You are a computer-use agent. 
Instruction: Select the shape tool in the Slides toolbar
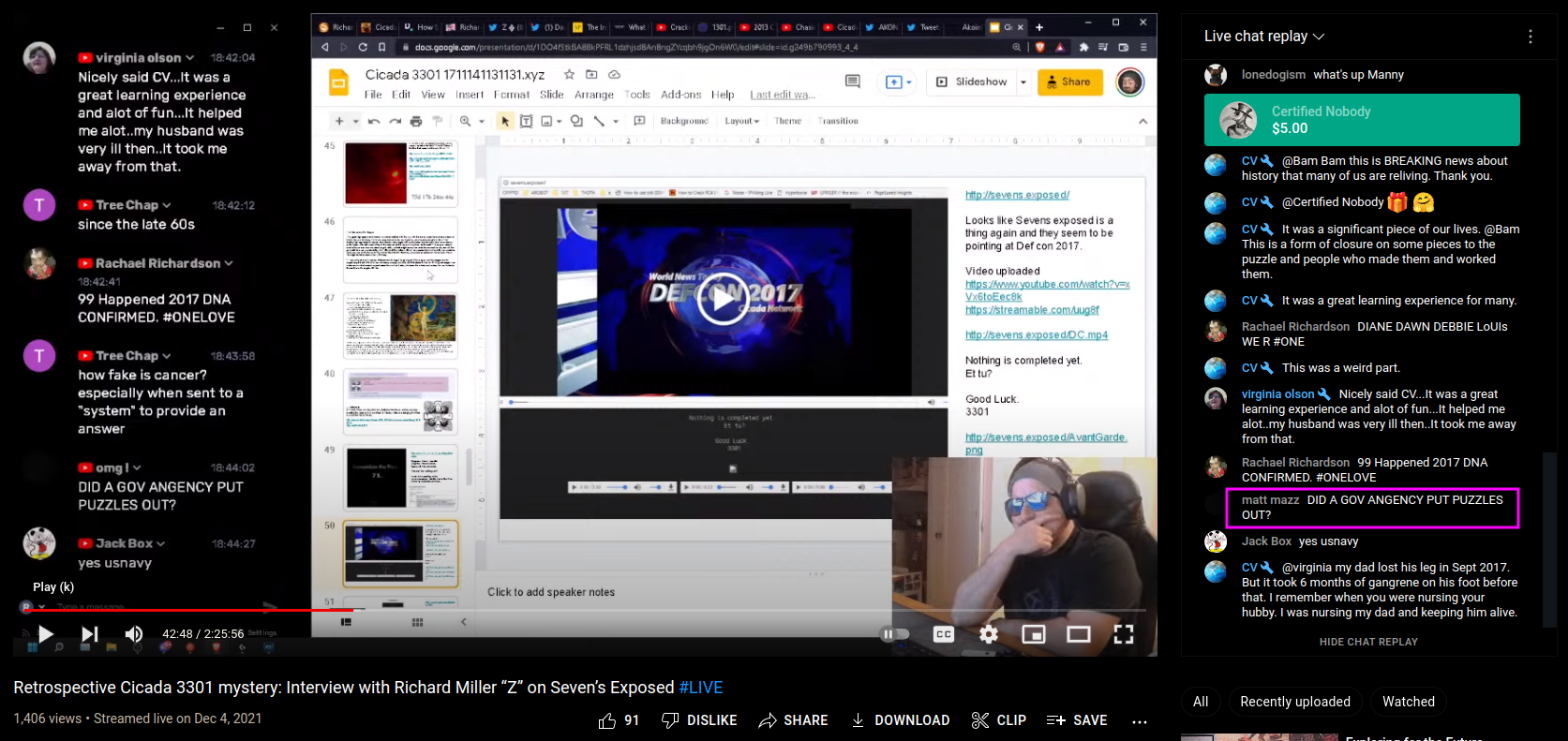576,121
